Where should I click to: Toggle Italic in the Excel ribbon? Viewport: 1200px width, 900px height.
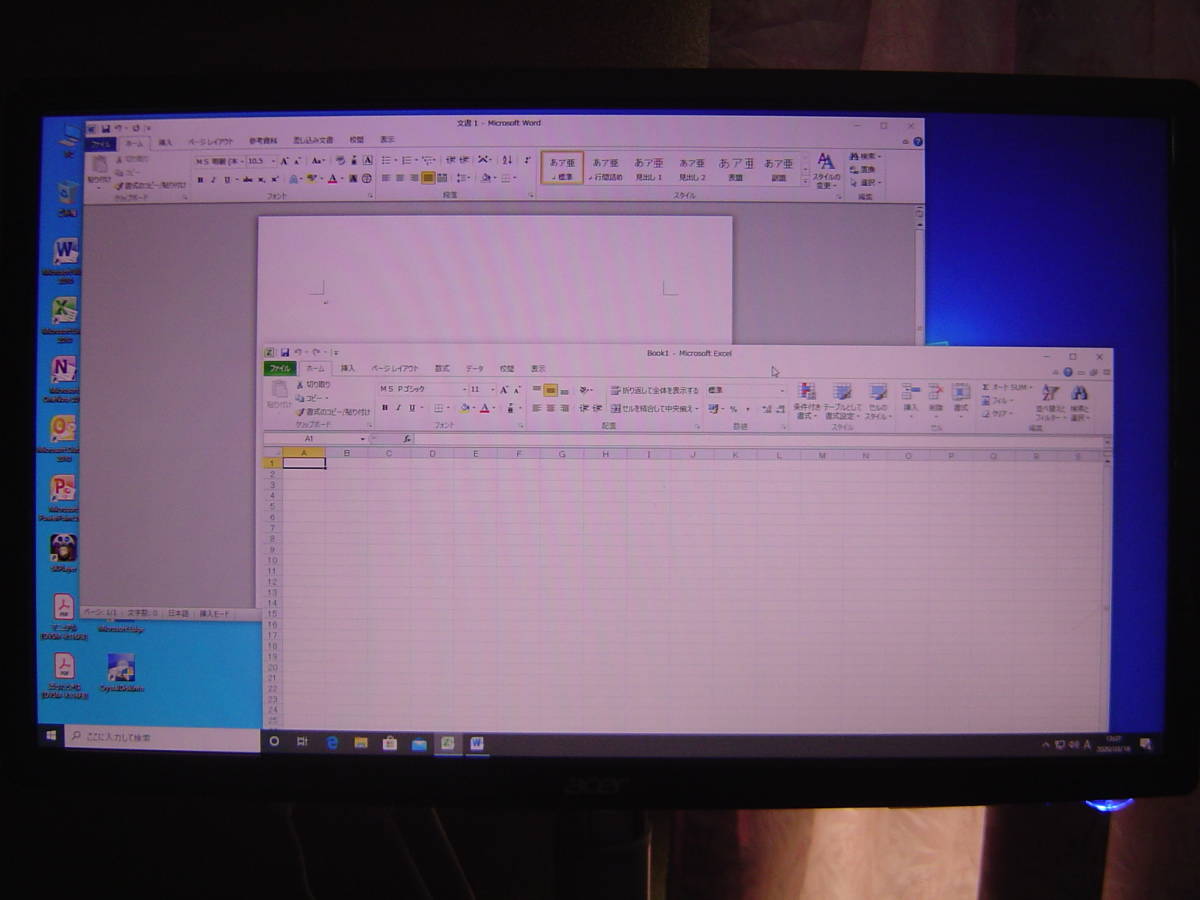pos(398,408)
